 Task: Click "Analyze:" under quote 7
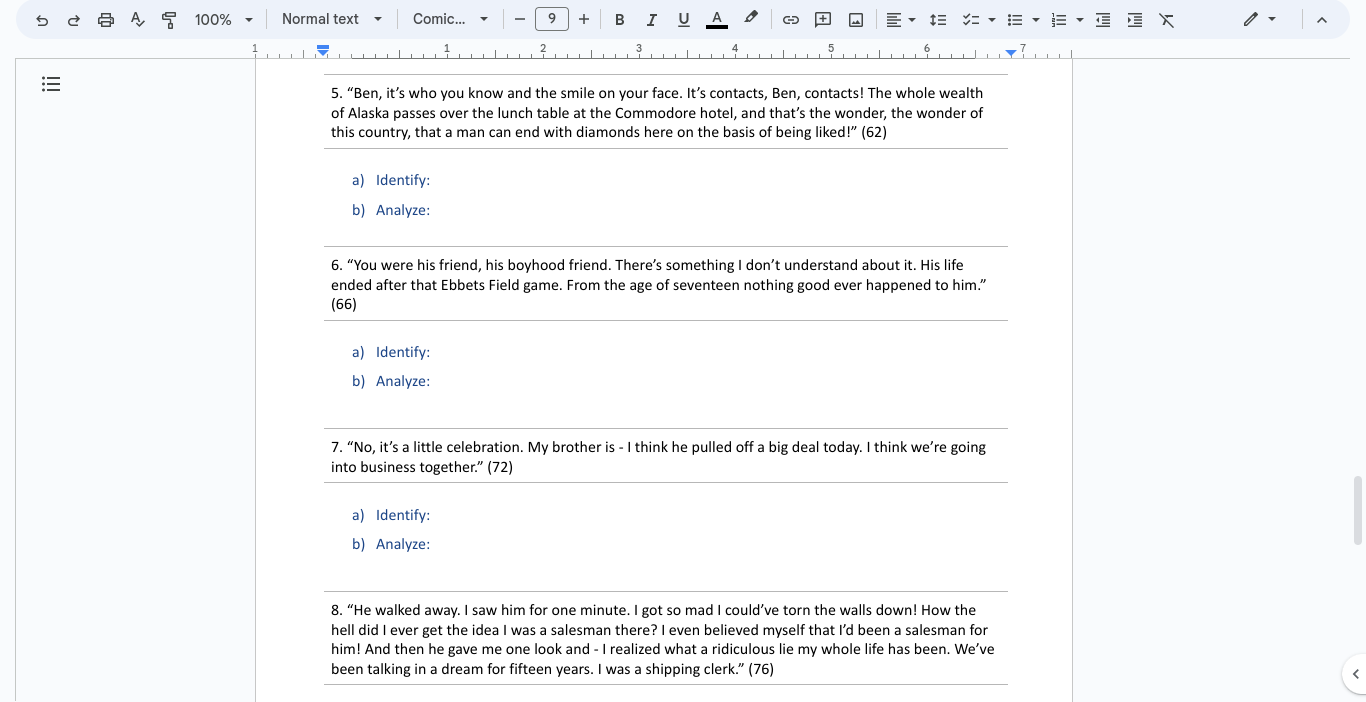(x=403, y=544)
